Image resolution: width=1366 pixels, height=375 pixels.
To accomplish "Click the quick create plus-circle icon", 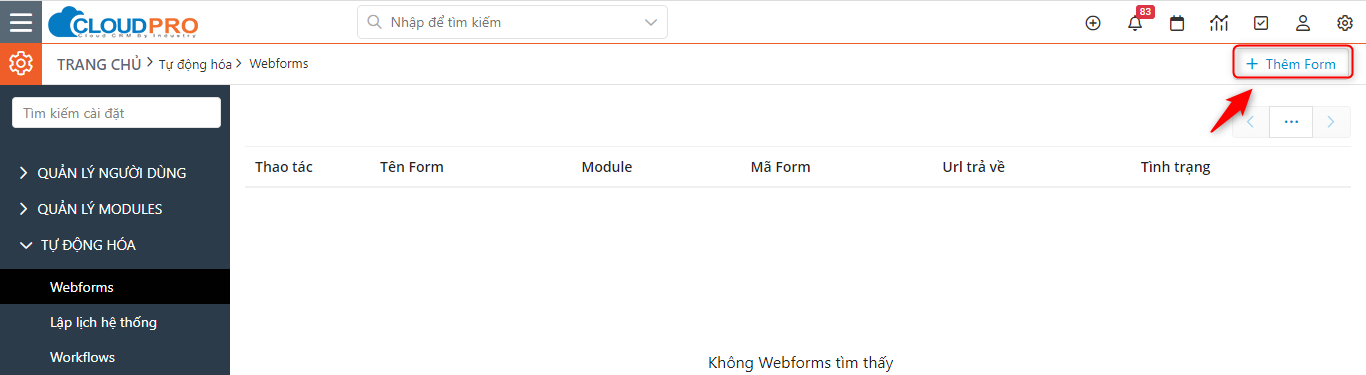I will (x=1093, y=23).
